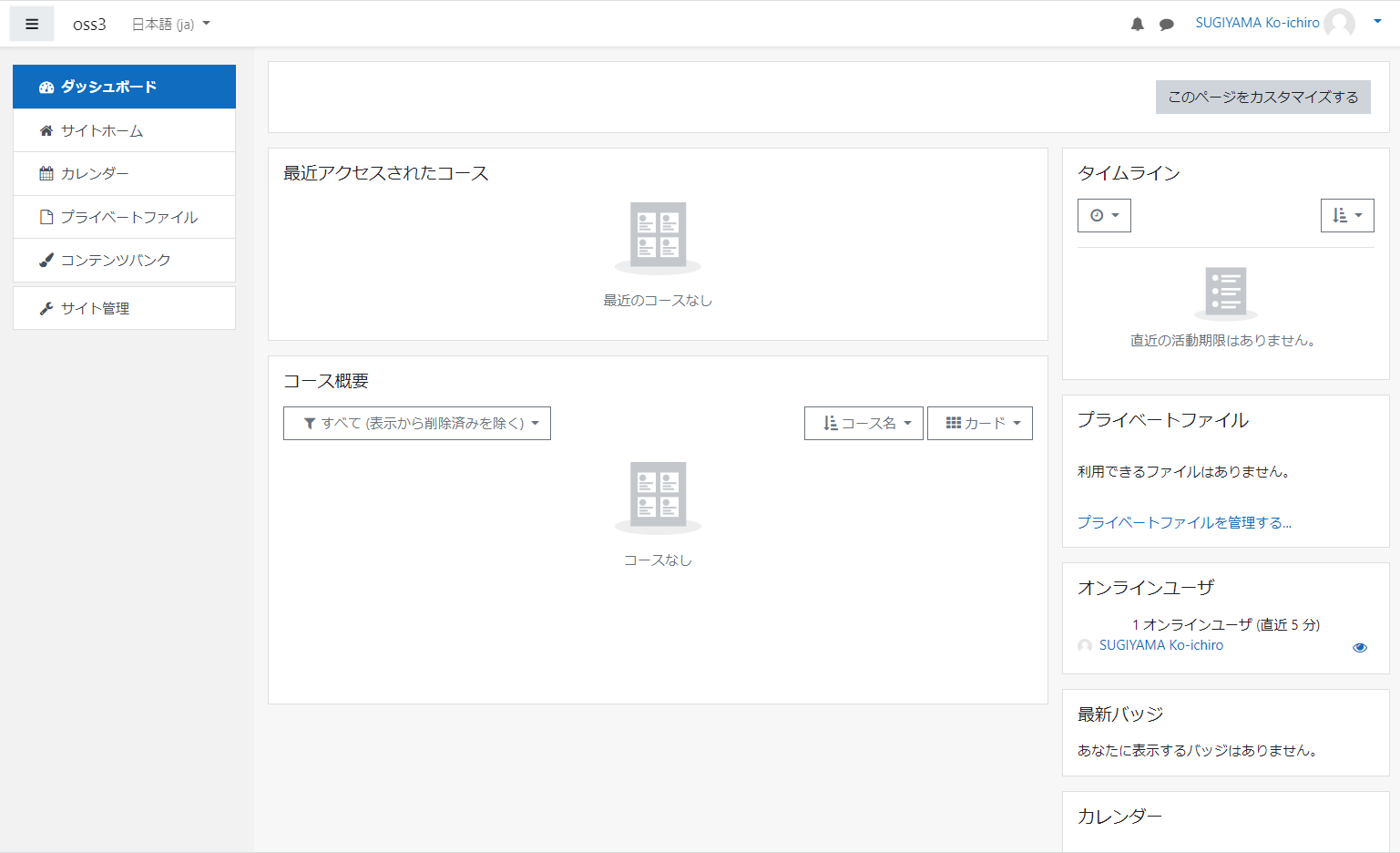The width and height of the screenshot is (1400, 853).
Task: Toggle online visibility eye icon
Action: [1359, 647]
